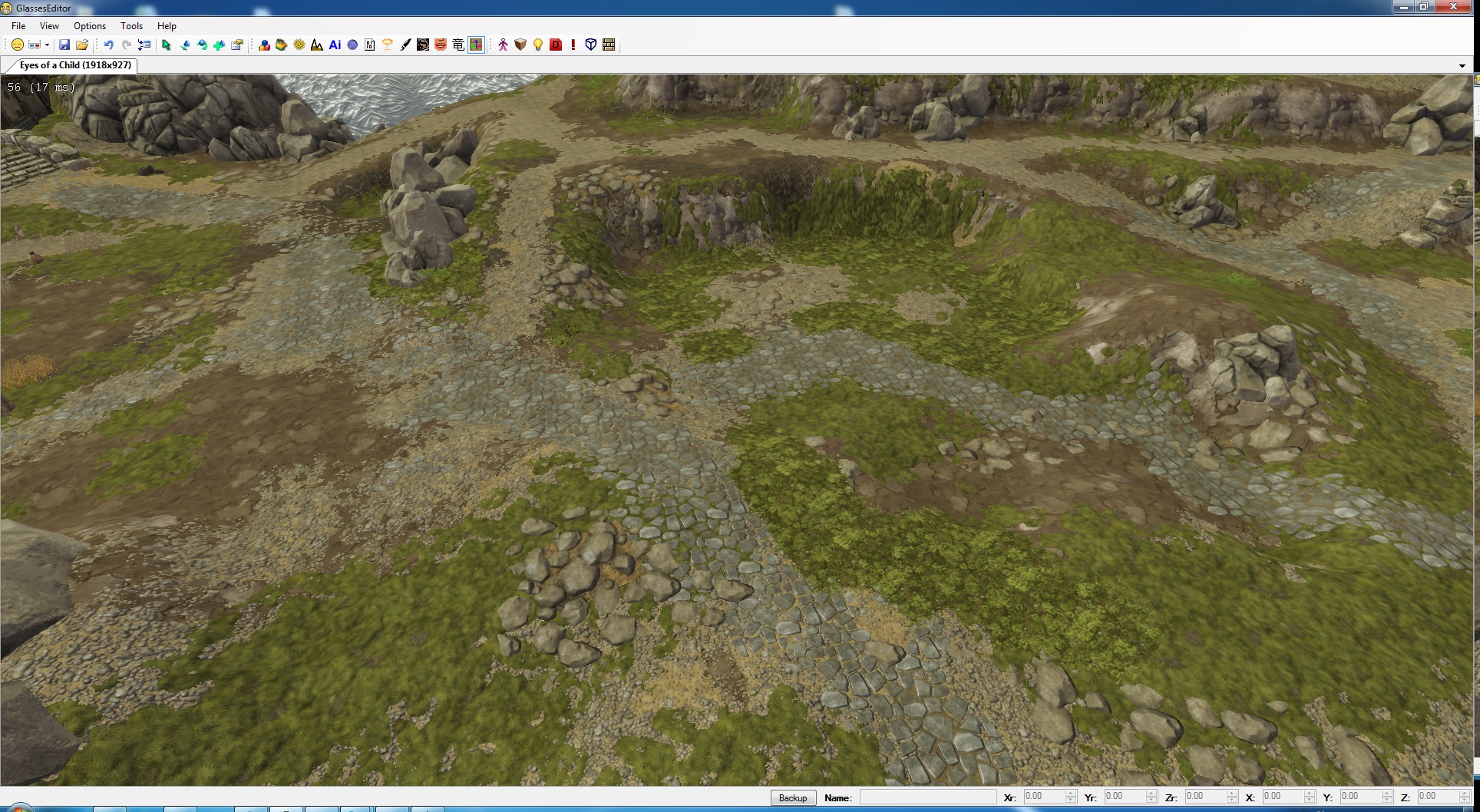Click the Name input field
Image resolution: width=1480 pixels, height=812 pixels.
[927, 797]
